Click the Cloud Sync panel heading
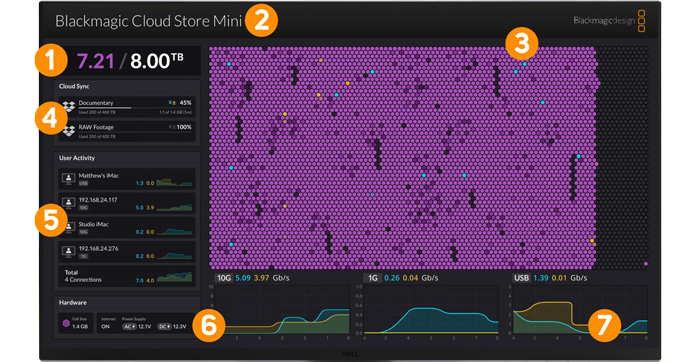 74,86
